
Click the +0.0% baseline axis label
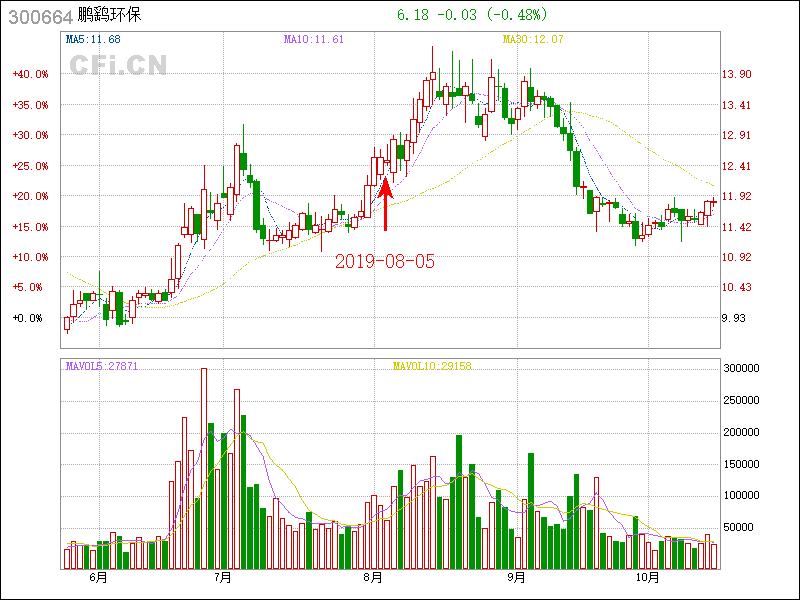(30, 318)
